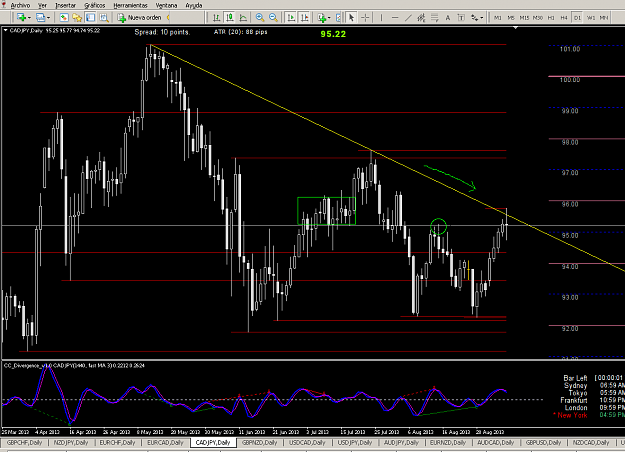This screenshot has height=452, width=625.
Task: Switch to the NZDJPY,Daily chart tab
Action: 71,442
